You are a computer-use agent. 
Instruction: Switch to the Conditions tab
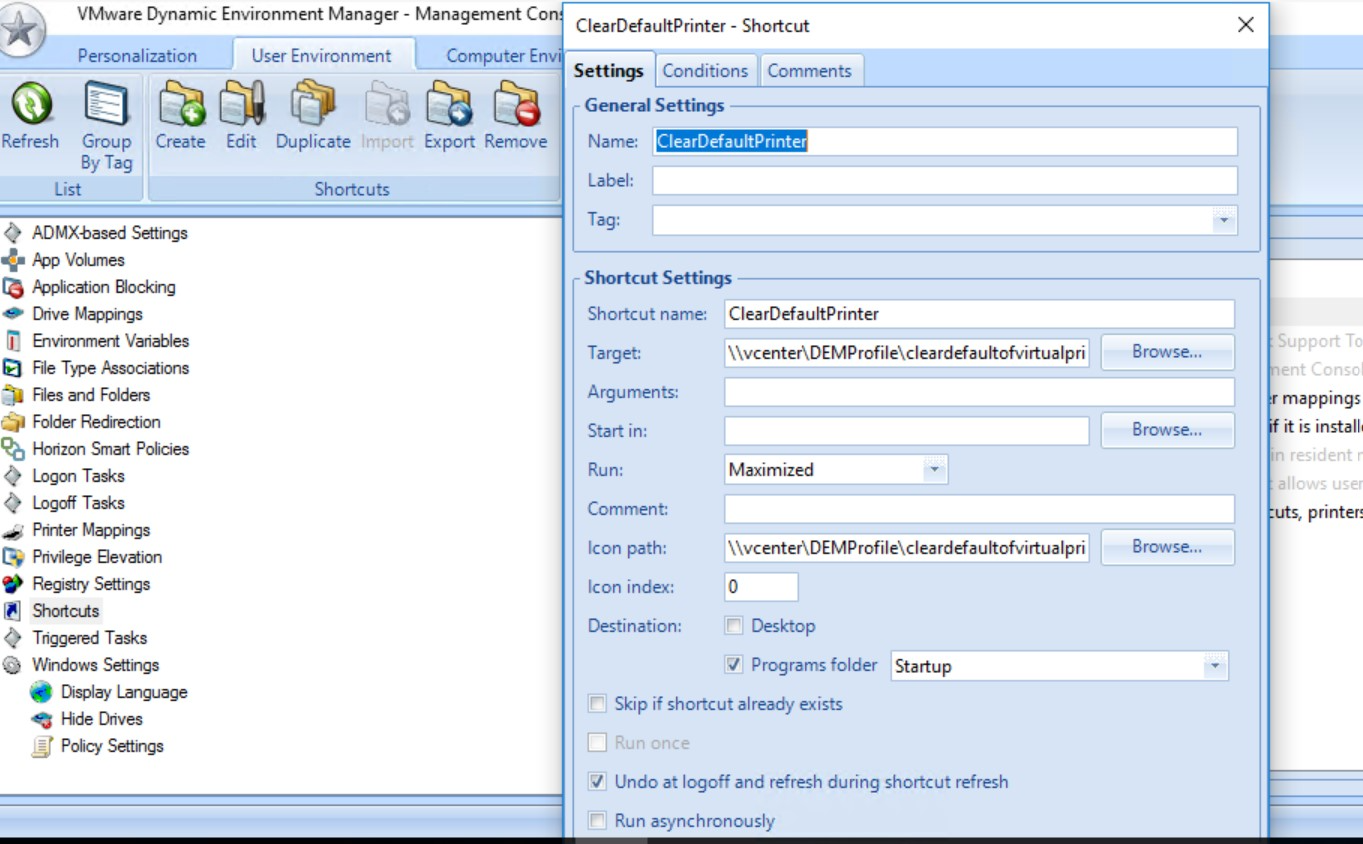point(705,70)
